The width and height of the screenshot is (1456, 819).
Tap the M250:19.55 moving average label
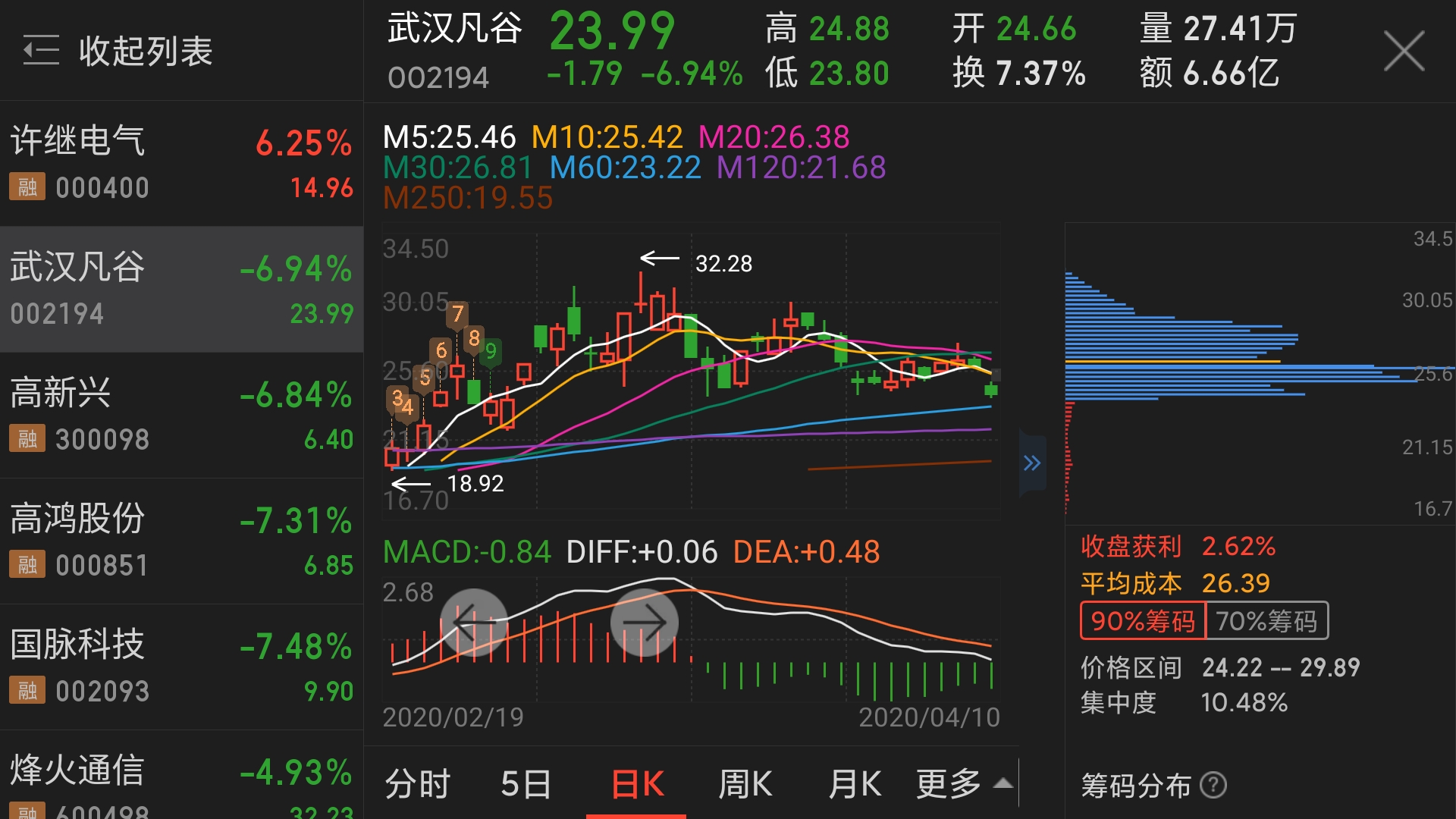coord(468,198)
